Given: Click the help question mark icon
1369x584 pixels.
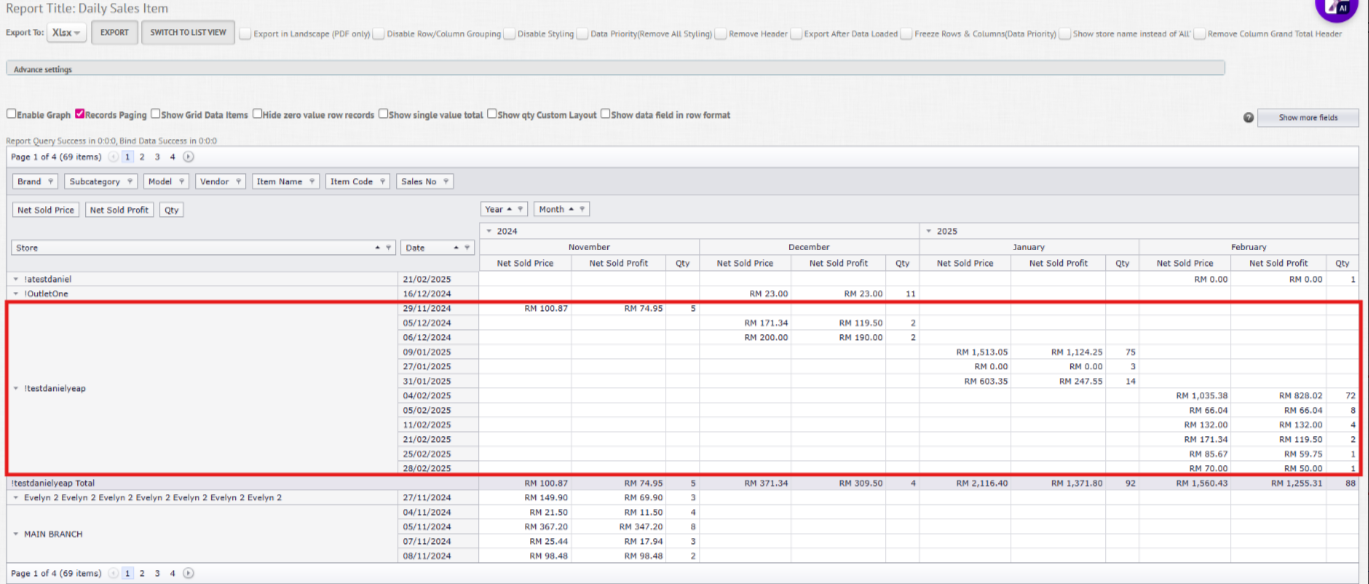Looking at the screenshot, I should pyautogui.click(x=1248, y=118).
